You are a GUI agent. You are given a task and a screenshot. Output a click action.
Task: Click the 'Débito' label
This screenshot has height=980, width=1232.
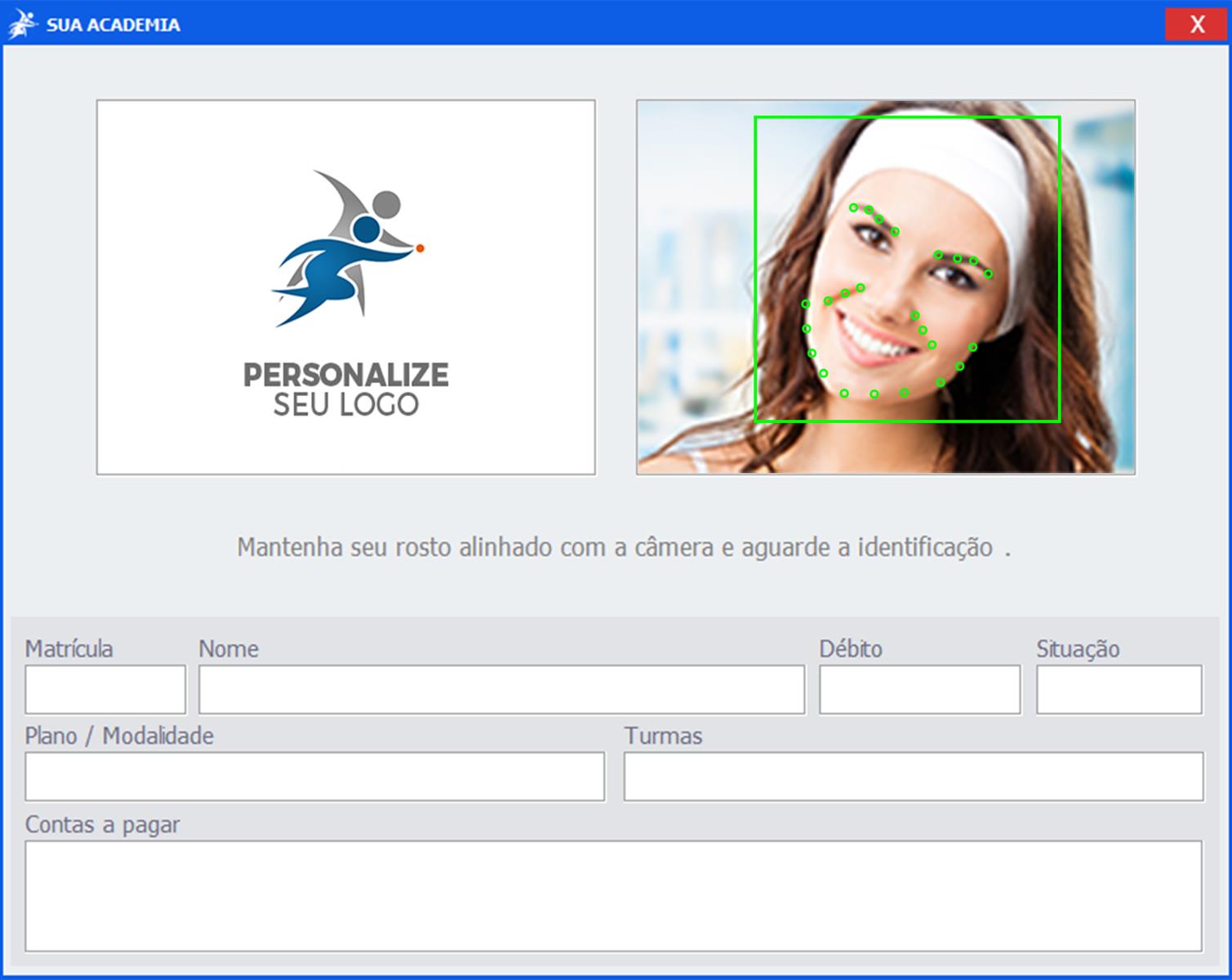pyautogui.click(x=851, y=648)
